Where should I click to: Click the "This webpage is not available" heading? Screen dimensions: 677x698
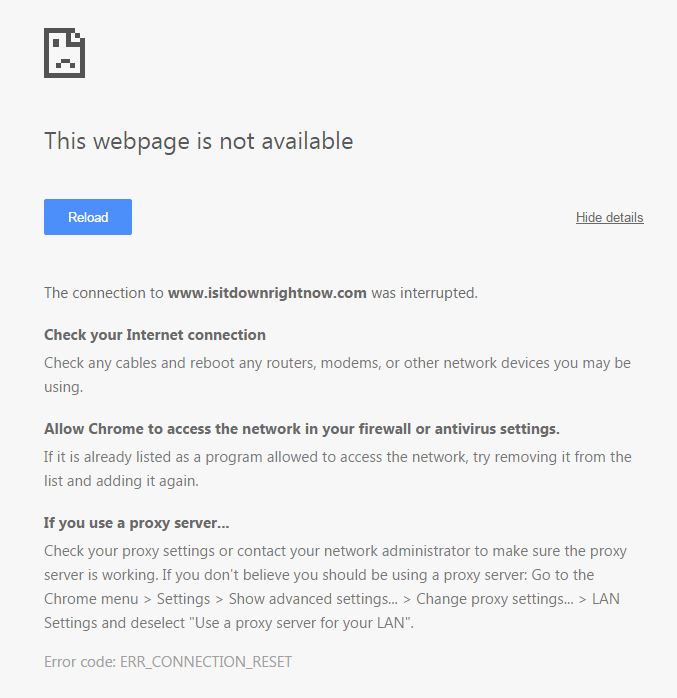[199, 141]
